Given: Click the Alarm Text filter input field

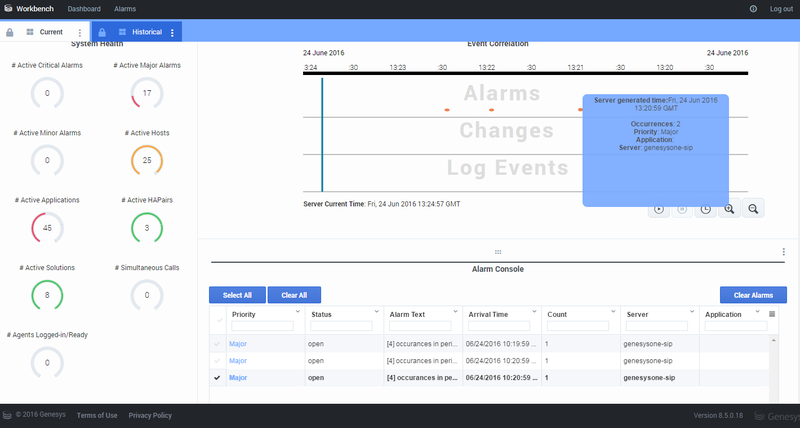Looking at the screenshot, I should (420, 326).
